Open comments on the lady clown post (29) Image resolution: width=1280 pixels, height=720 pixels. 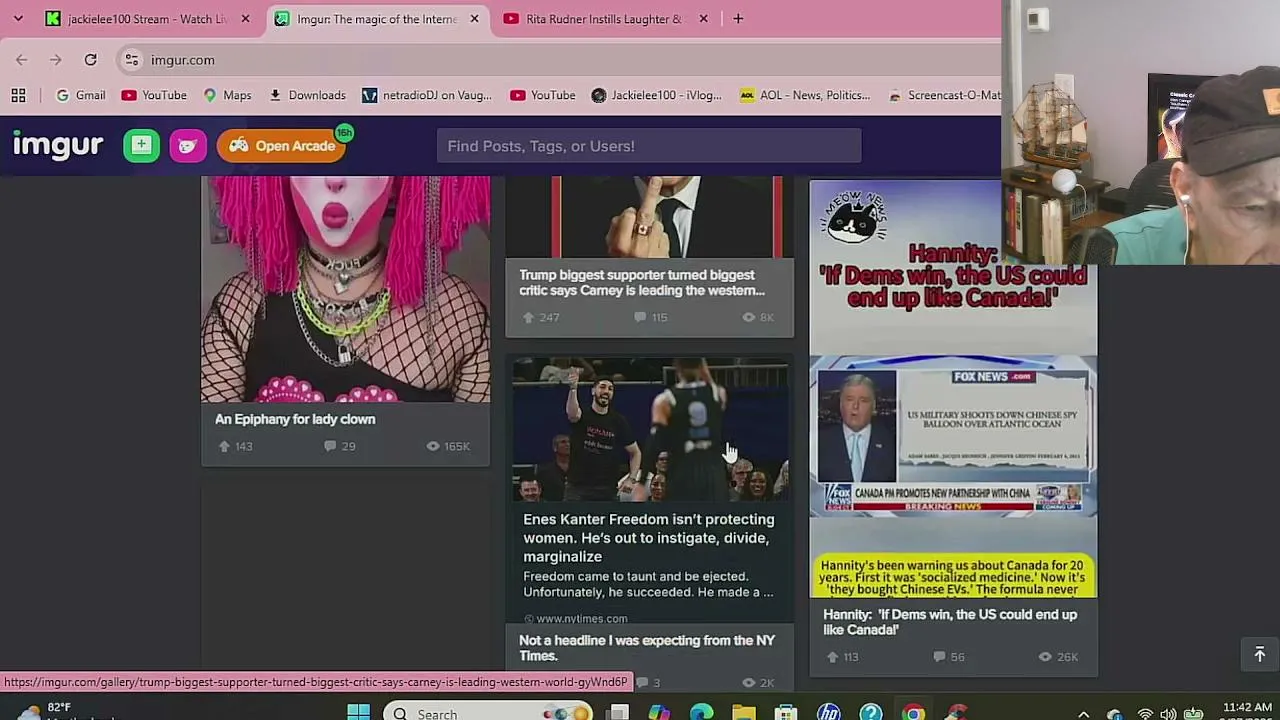tap(340, 446)
